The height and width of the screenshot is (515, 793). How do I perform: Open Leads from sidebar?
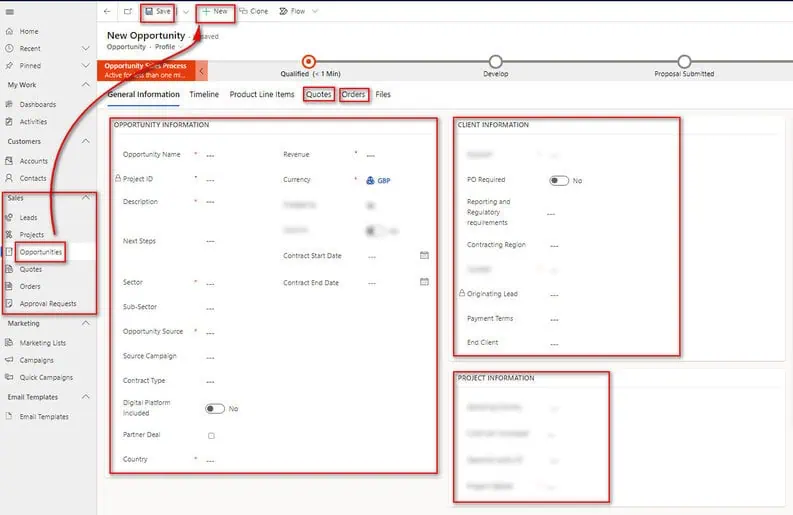[28, 218]
